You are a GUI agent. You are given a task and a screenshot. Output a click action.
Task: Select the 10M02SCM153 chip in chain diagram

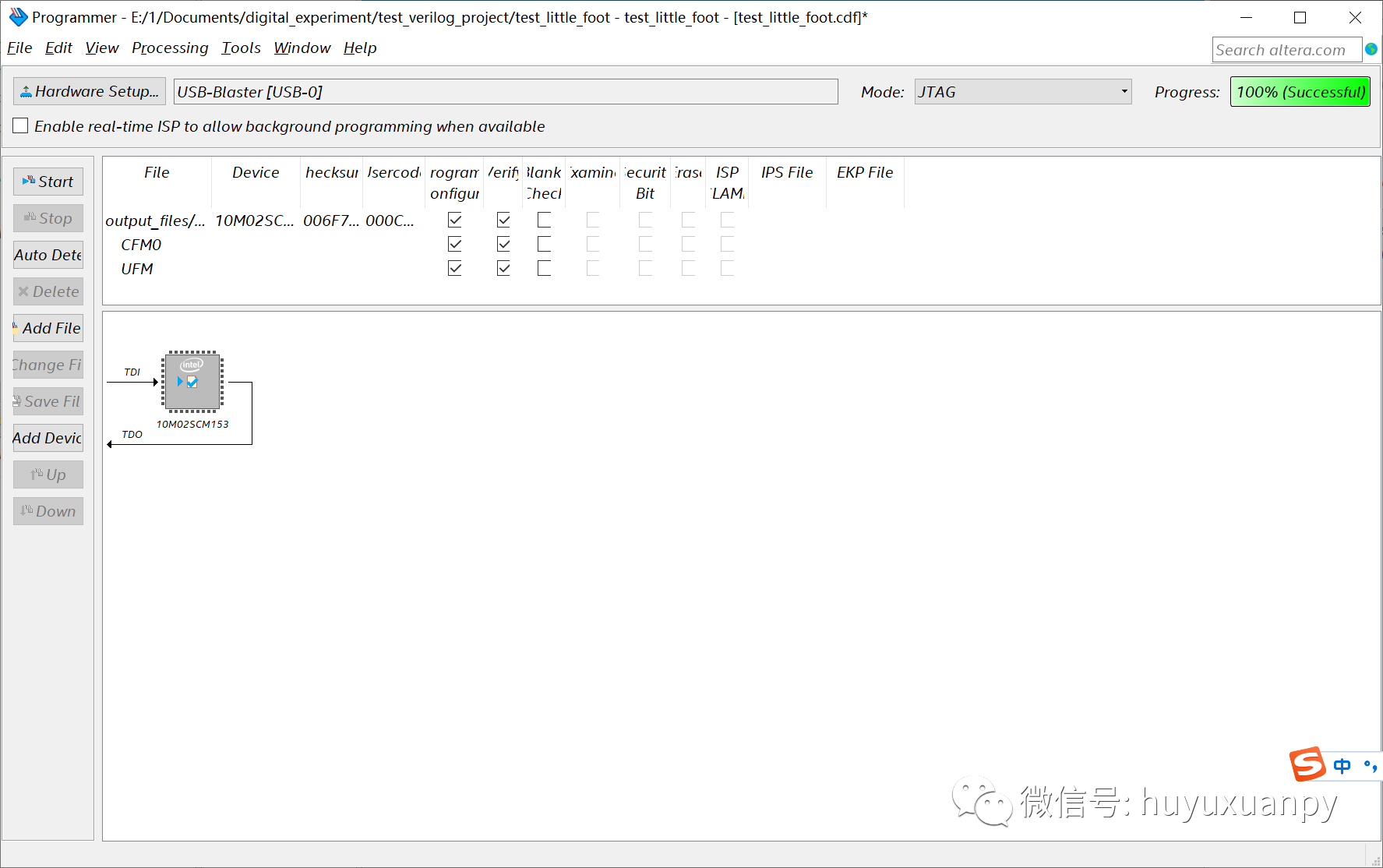point(192,381)
